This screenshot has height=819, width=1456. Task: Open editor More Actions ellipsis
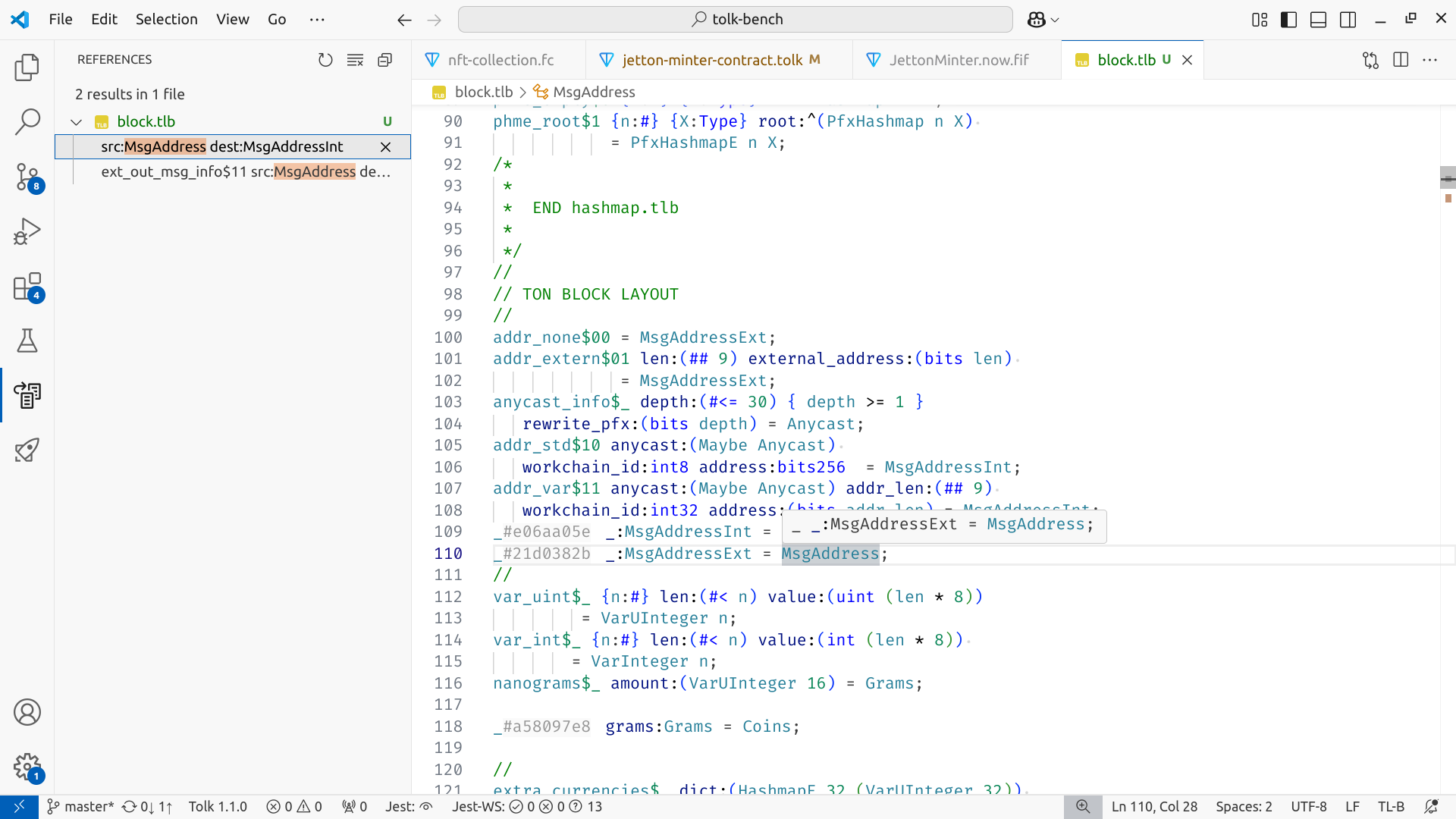pyautogui.click(x=1430, y=60)
